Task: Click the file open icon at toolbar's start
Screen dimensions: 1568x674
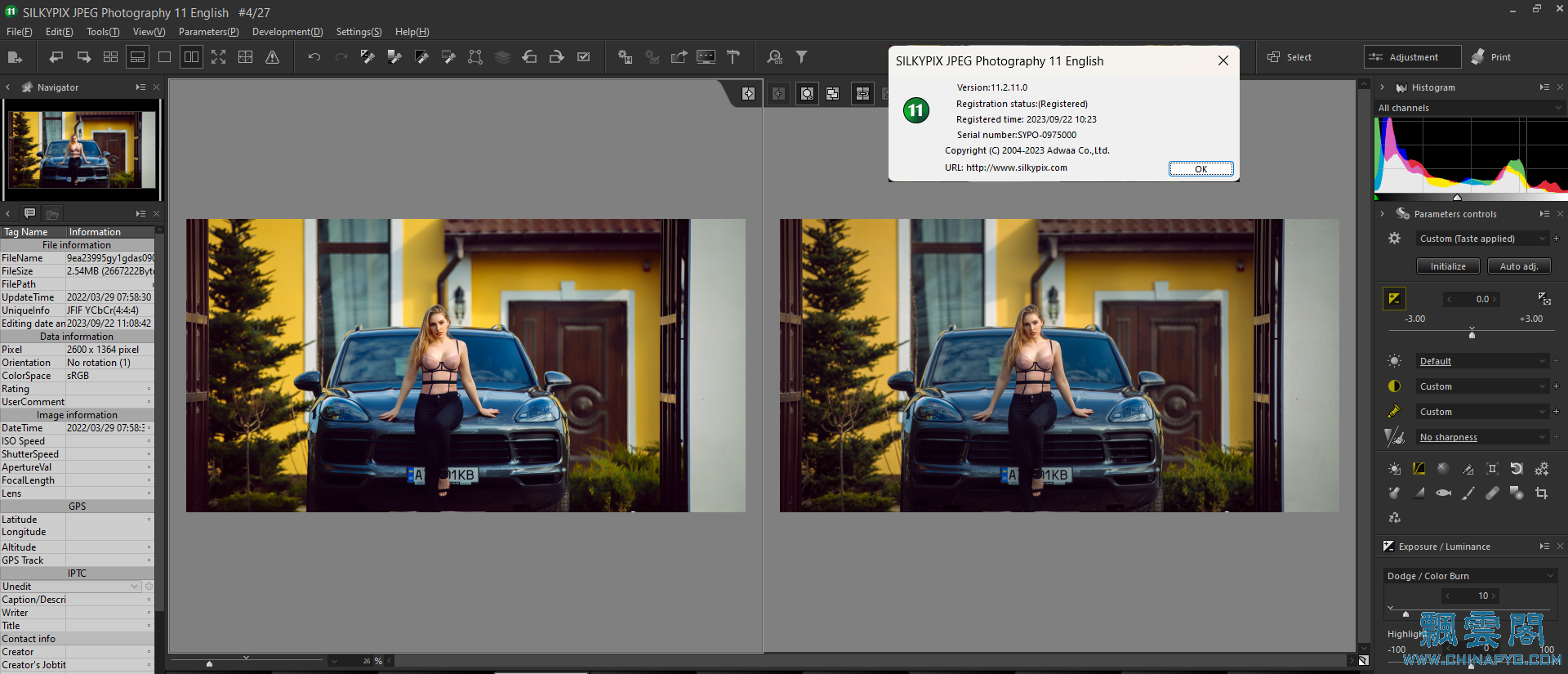Action: point(15,57)
